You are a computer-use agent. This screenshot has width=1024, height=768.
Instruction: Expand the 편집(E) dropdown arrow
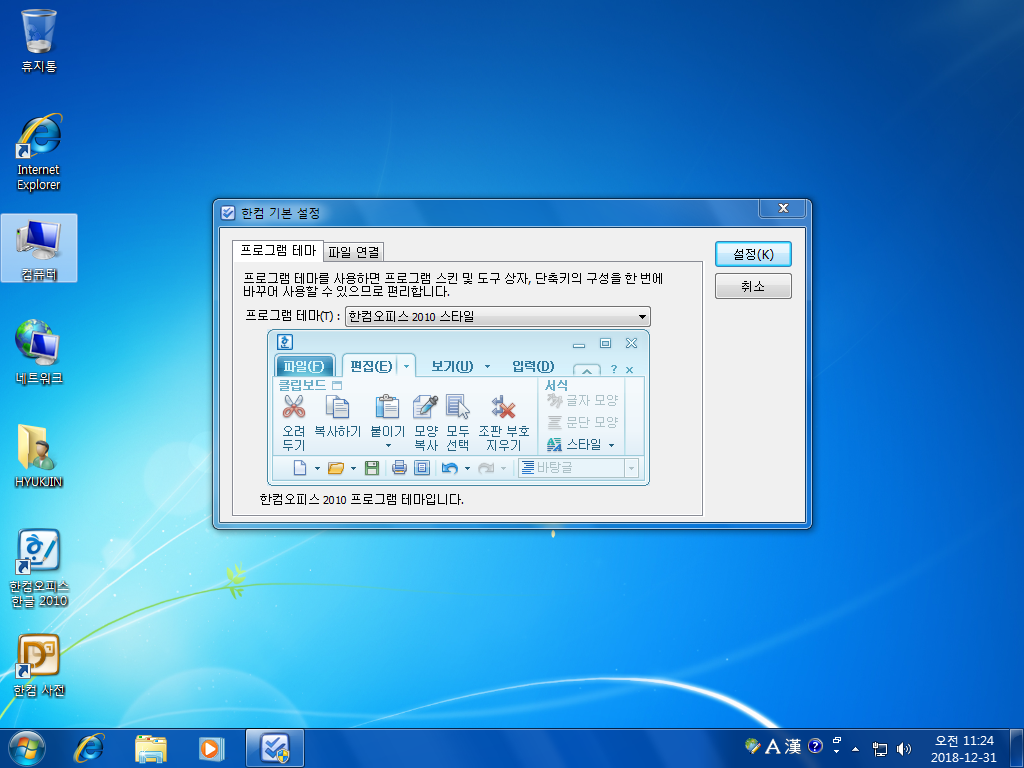(x=406, y=366)
